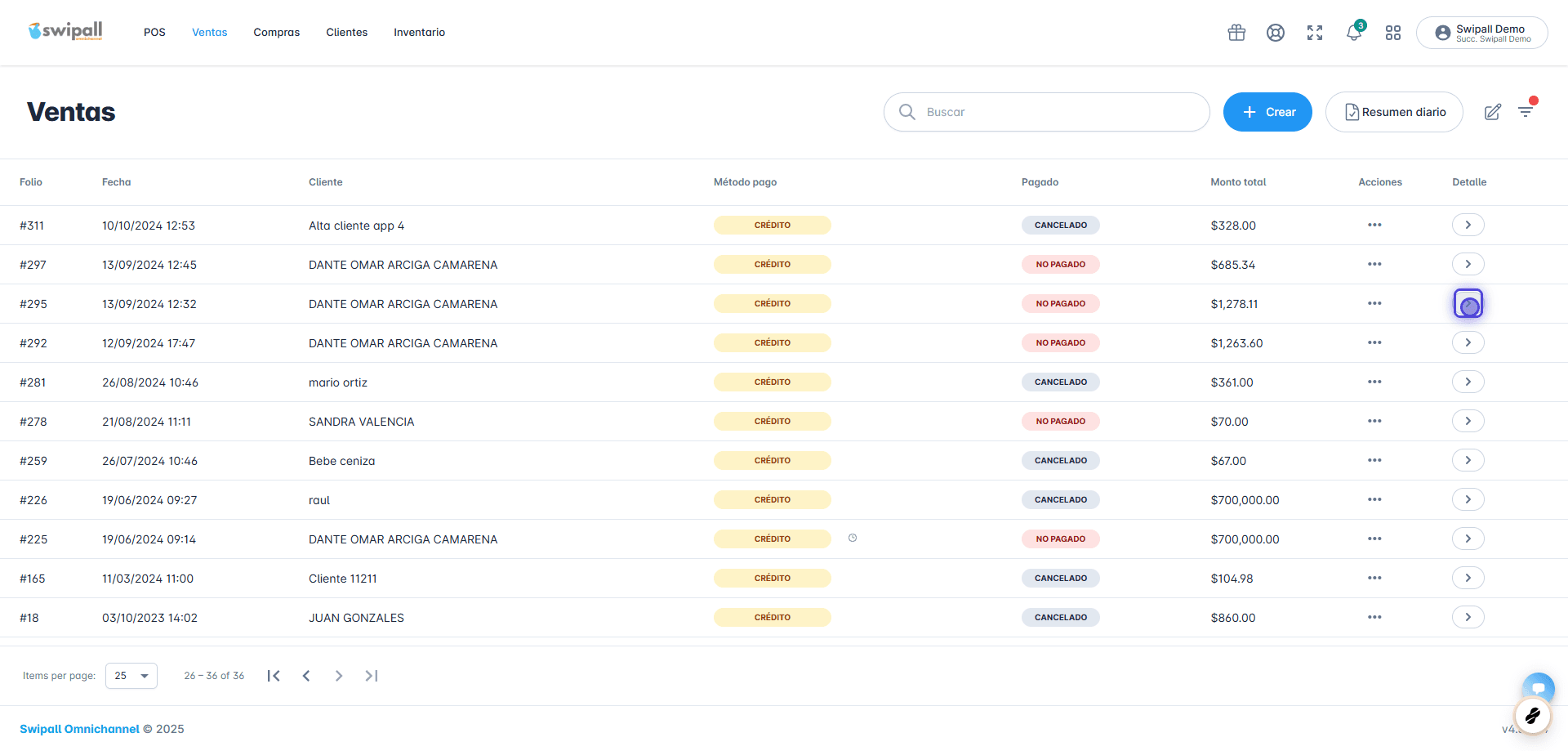Image resolution: width=1568 pixels, height=751 pixels.
Task: Open the chat bubble widget
Action: 1538,688
